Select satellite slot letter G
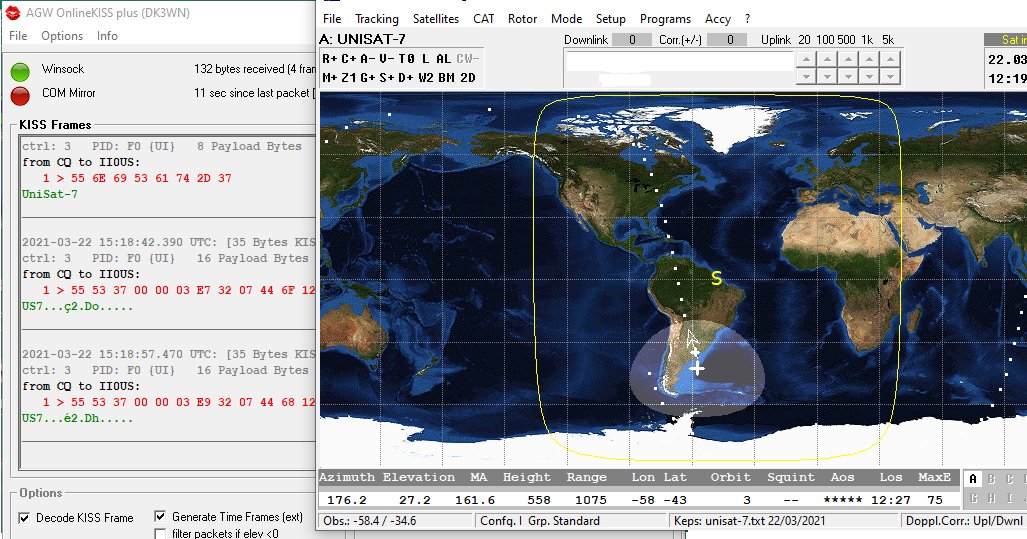Viewport: 1027px width, 539px height. (973, 498)
